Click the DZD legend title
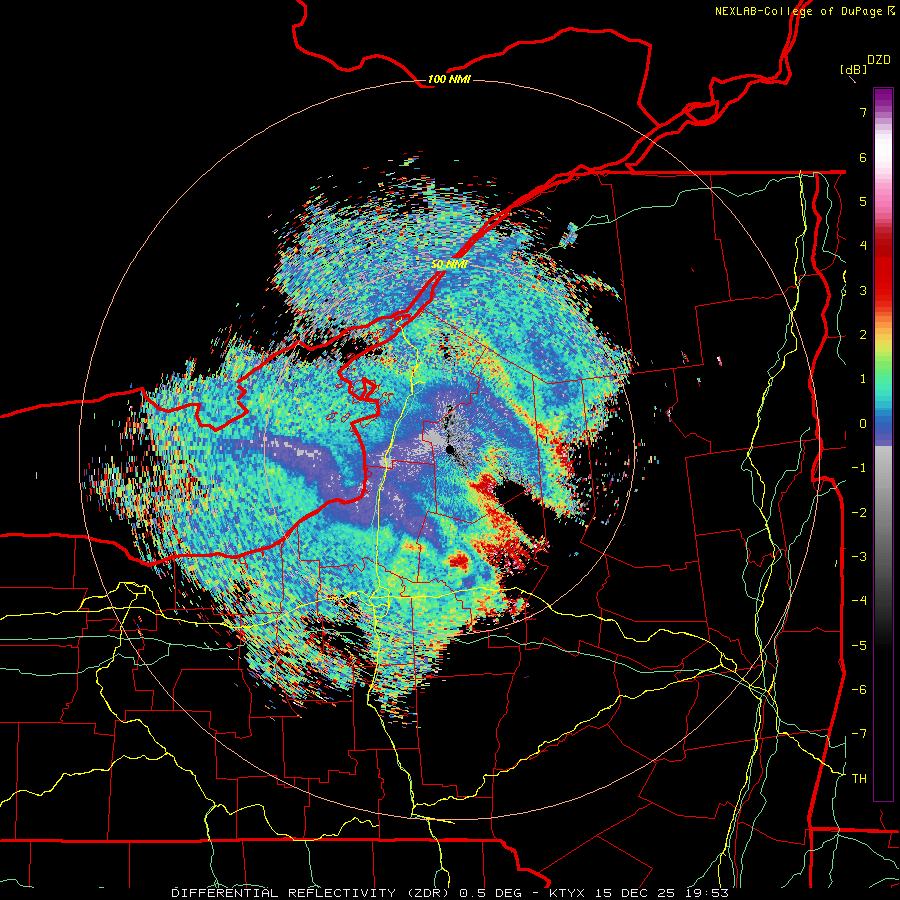The width and height of the screenshot is (900, 900). tap(879, 60)
